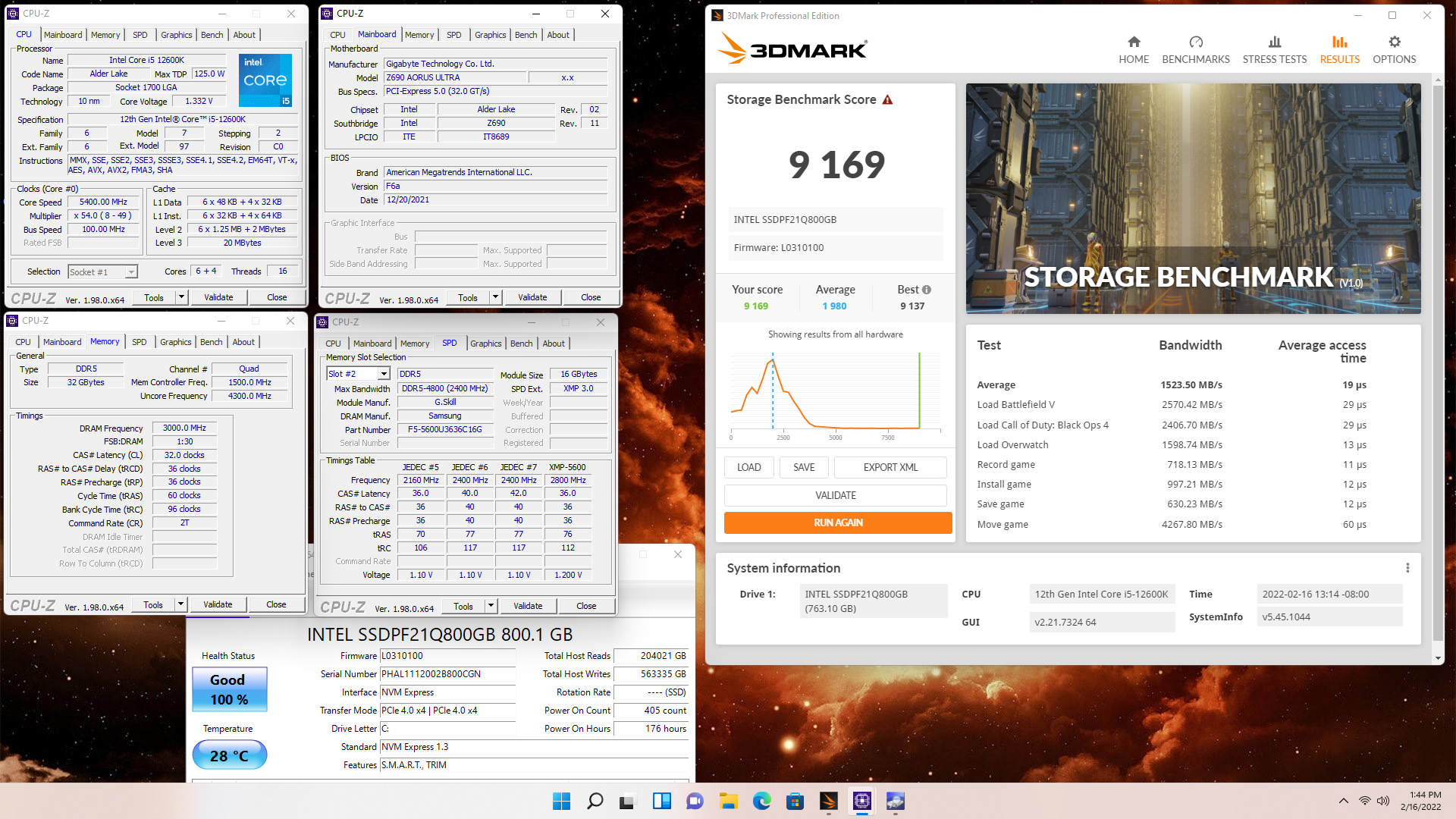Open Microsoft Edge on taskbar

point(761,801)
